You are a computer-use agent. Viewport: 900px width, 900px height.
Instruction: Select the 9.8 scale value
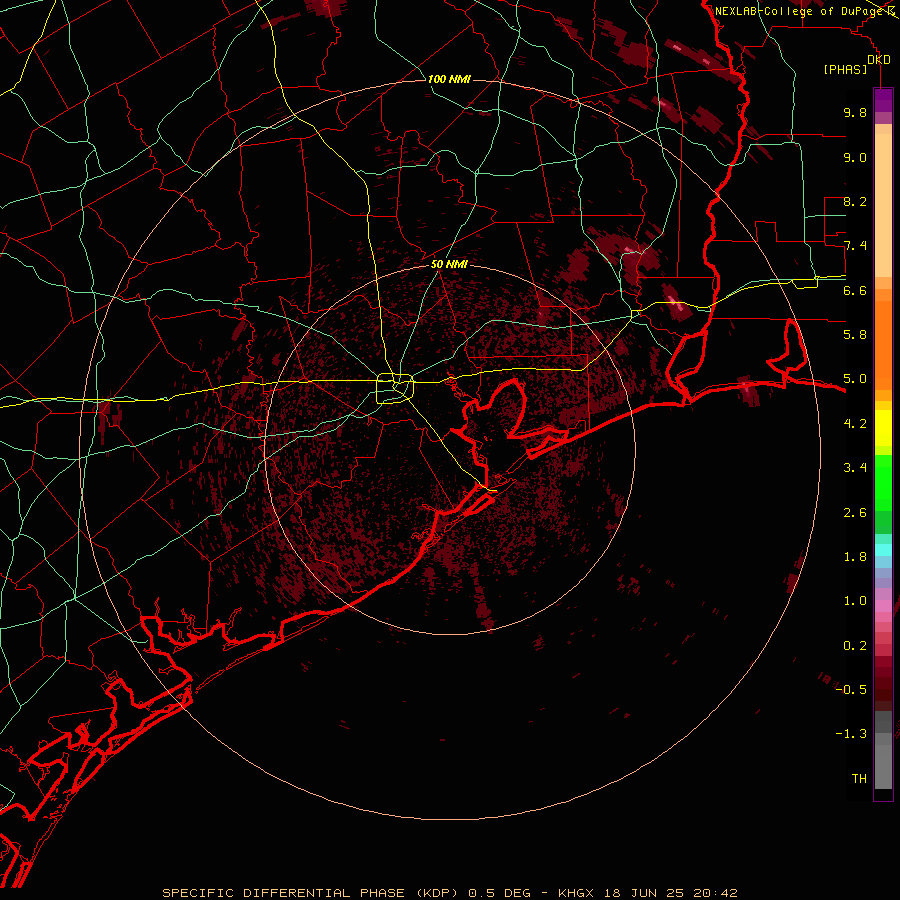click(855, 112)
